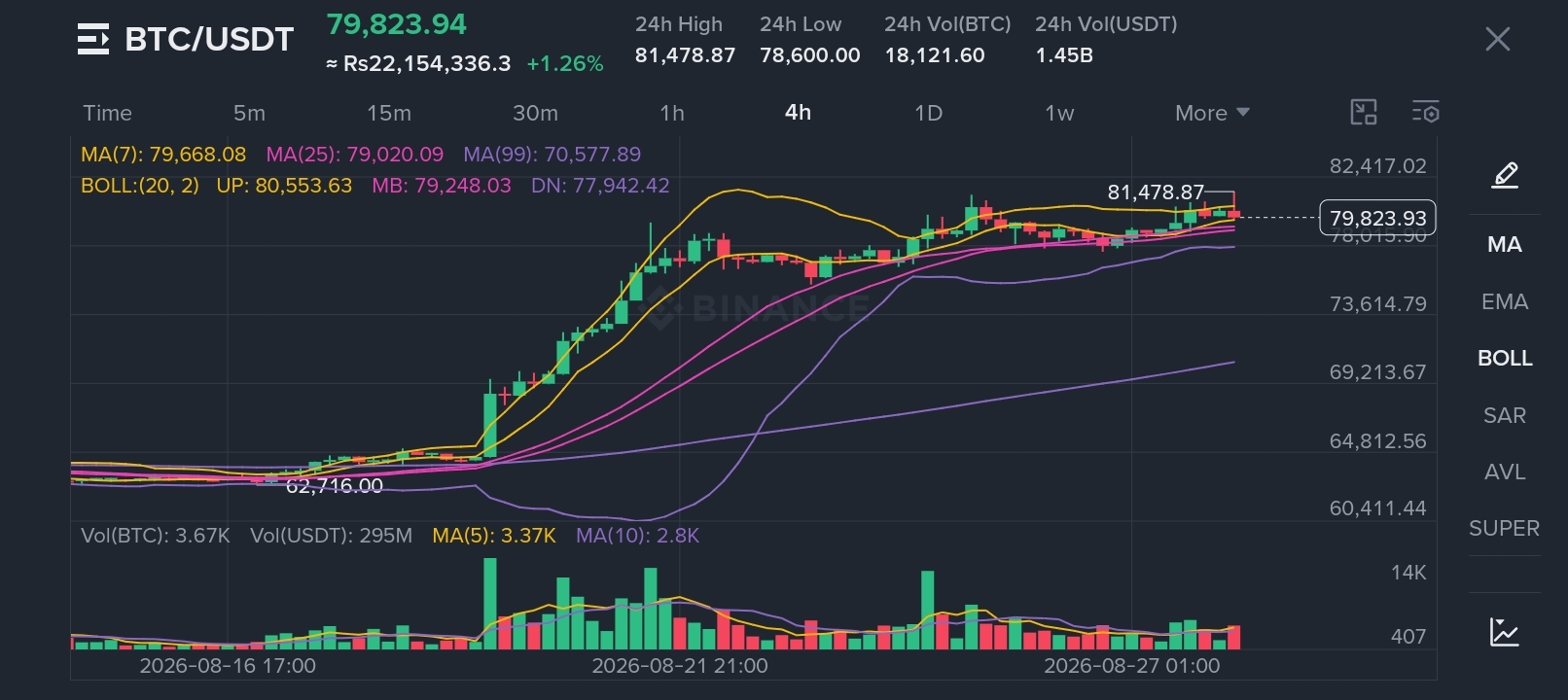Tap the 2026-08-16 17:00 date label

pos(228,666)
